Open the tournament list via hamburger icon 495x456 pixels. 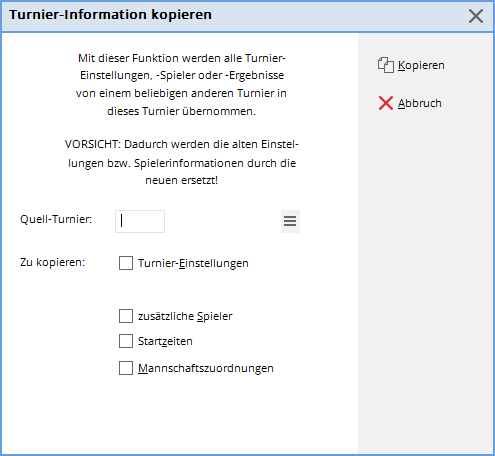[x=290, y=221]
